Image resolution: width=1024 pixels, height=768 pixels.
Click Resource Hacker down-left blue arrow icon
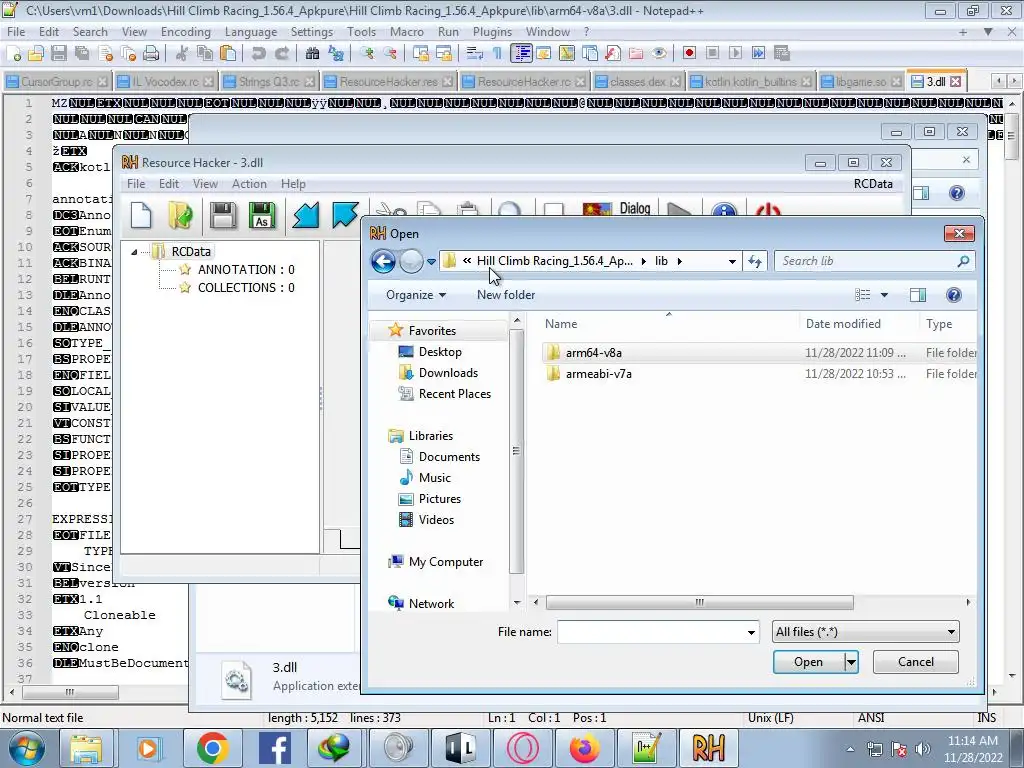(306, 216)
